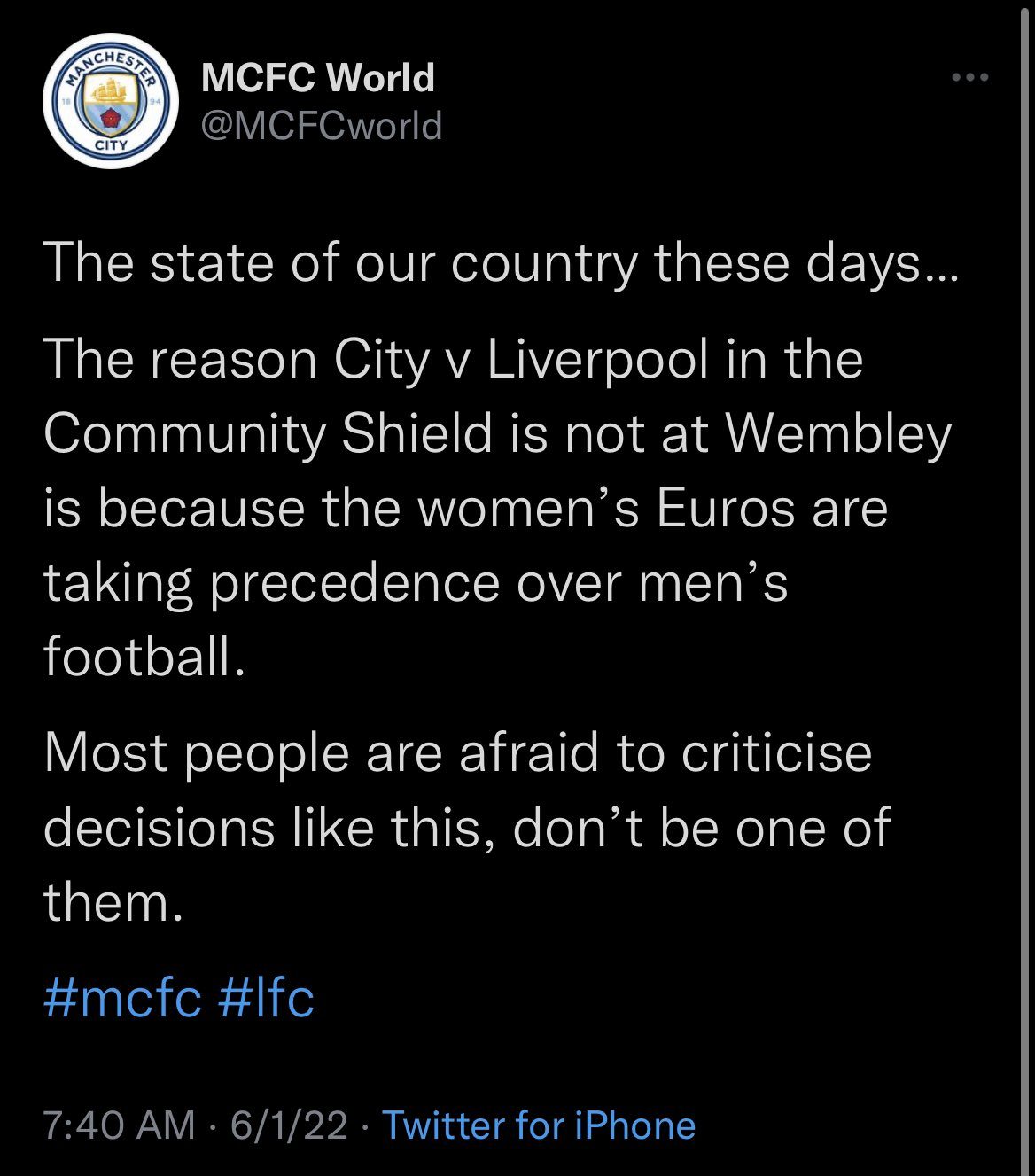Image resolution: width=1035 pixels, height=1176 pixels.
Task: Tap the Manchester City crest profile picture
Action: coord(112,101)
